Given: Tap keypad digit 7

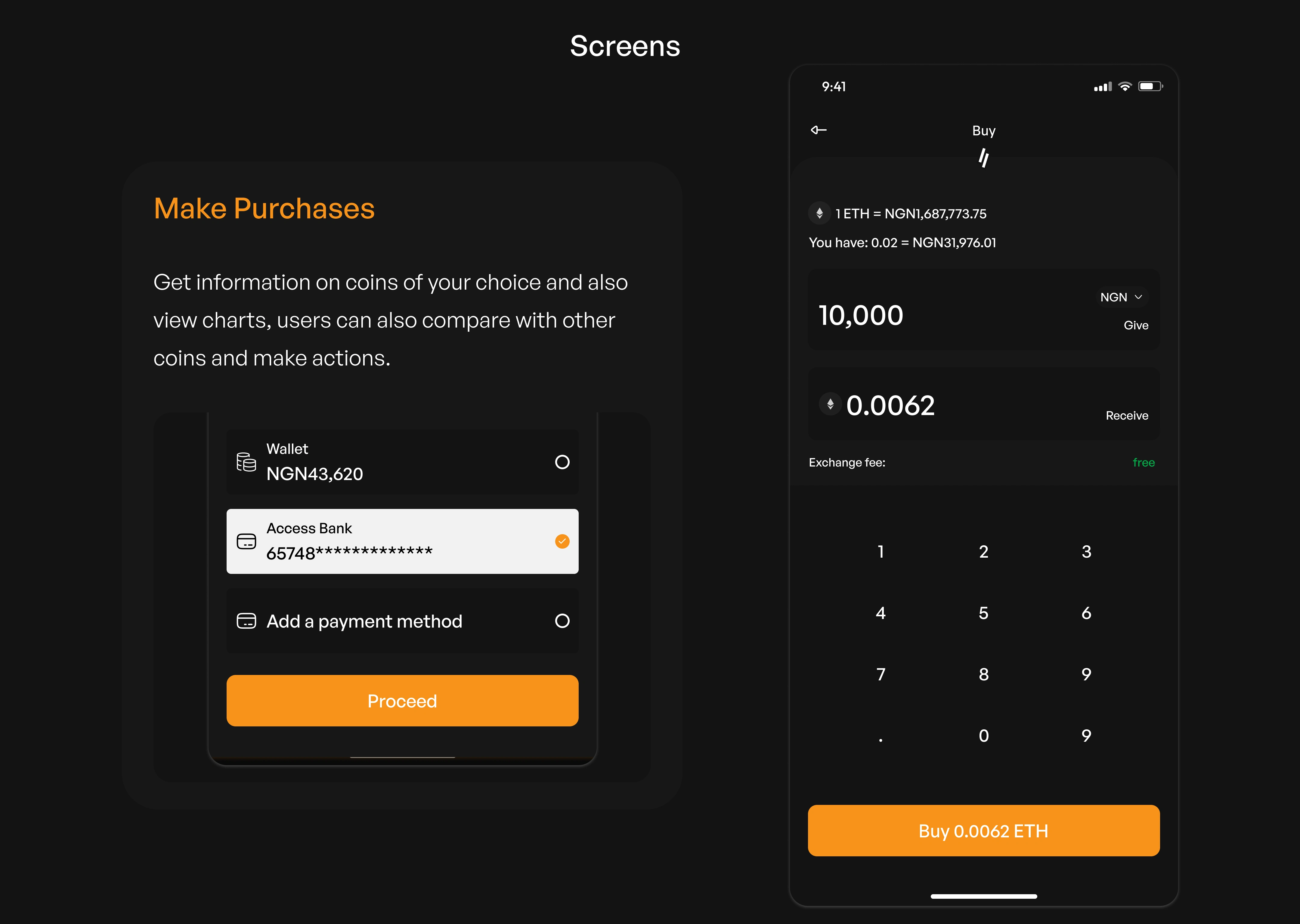Looking at the screenshot, I should 881,674.
